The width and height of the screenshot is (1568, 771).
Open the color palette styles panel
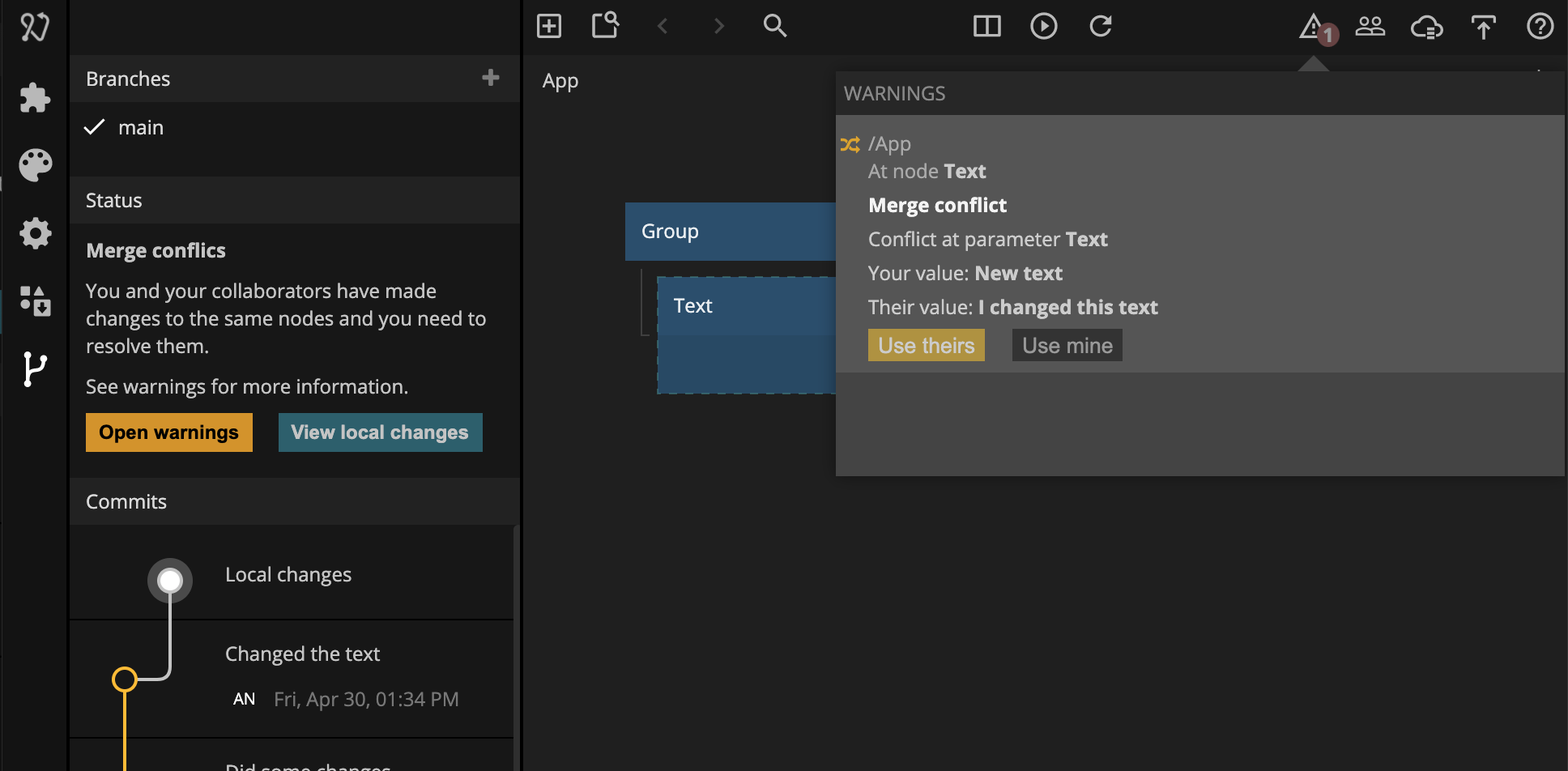(x=35, y=165)
